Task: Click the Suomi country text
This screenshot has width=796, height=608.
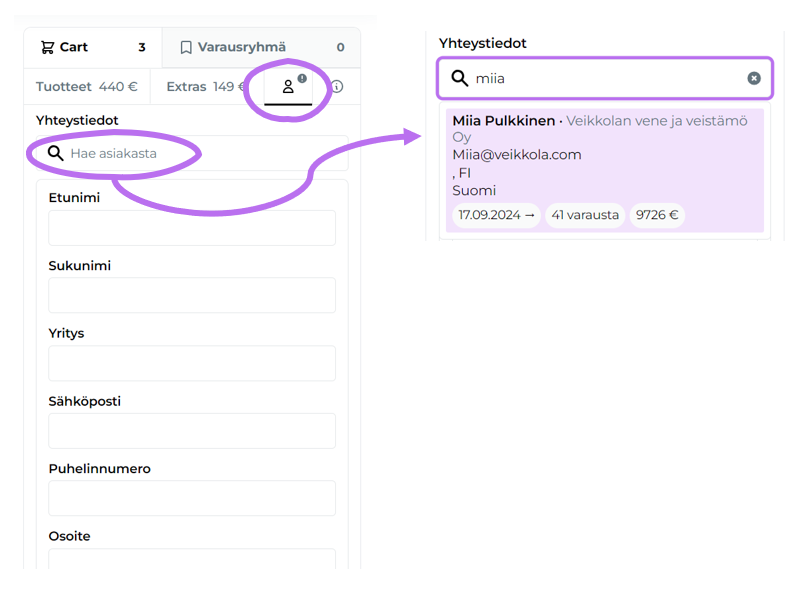Action: tap(474, 191)
